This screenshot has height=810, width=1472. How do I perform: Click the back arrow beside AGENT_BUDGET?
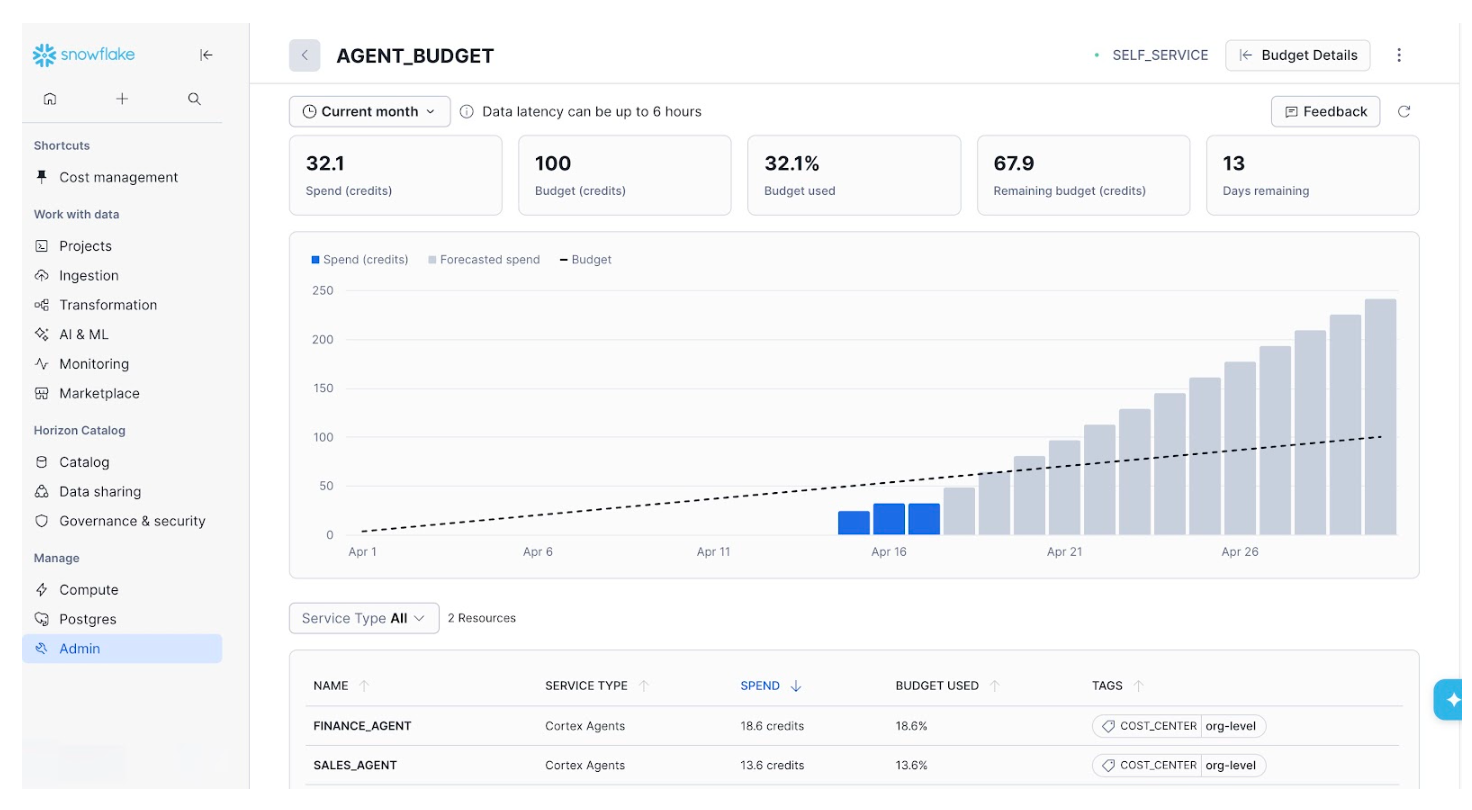[305, 56]
